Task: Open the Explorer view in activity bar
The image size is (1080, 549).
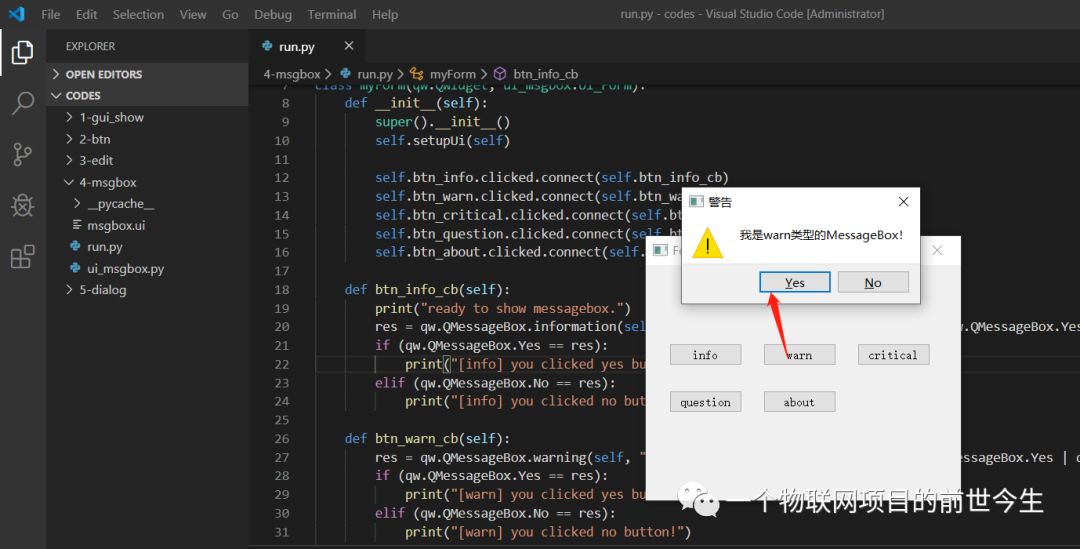Action: click(x=22, y=52)
